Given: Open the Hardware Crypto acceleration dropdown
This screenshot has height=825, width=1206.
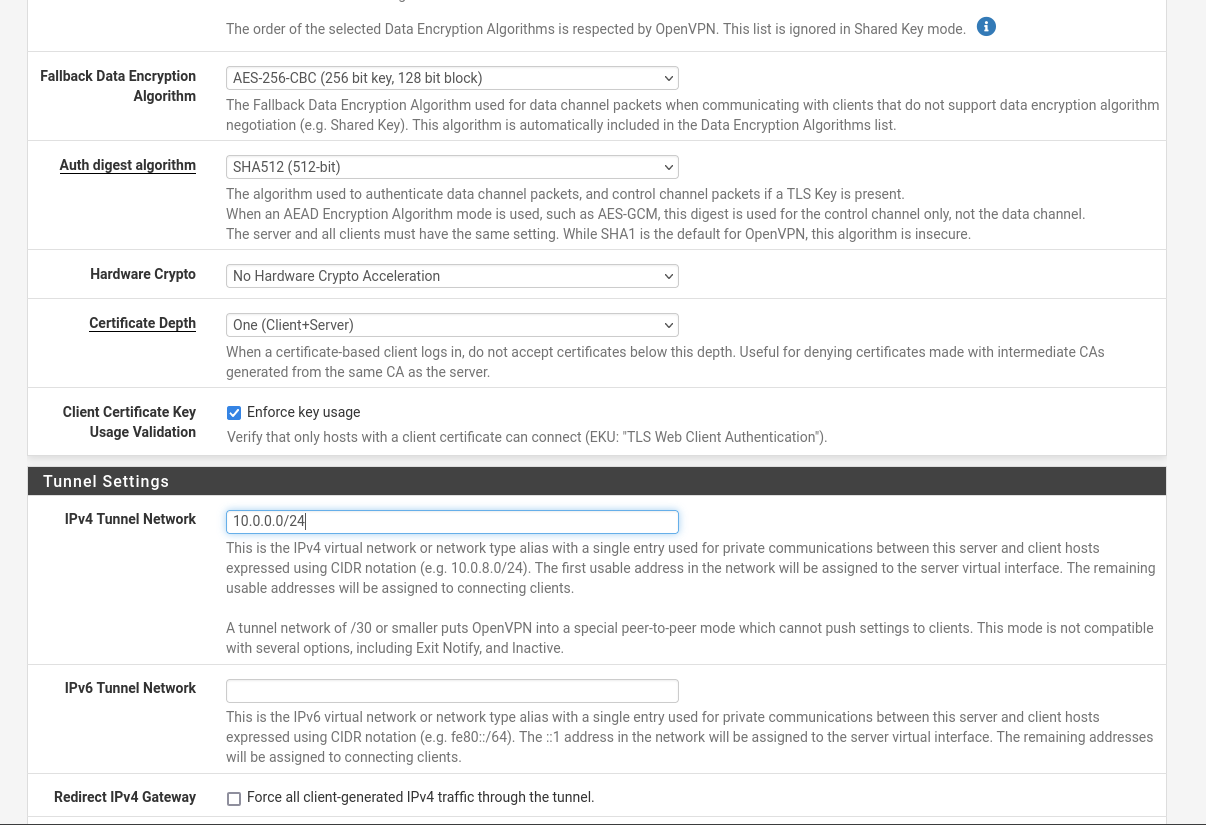Looking at the screenshot, I should [452, 276].
